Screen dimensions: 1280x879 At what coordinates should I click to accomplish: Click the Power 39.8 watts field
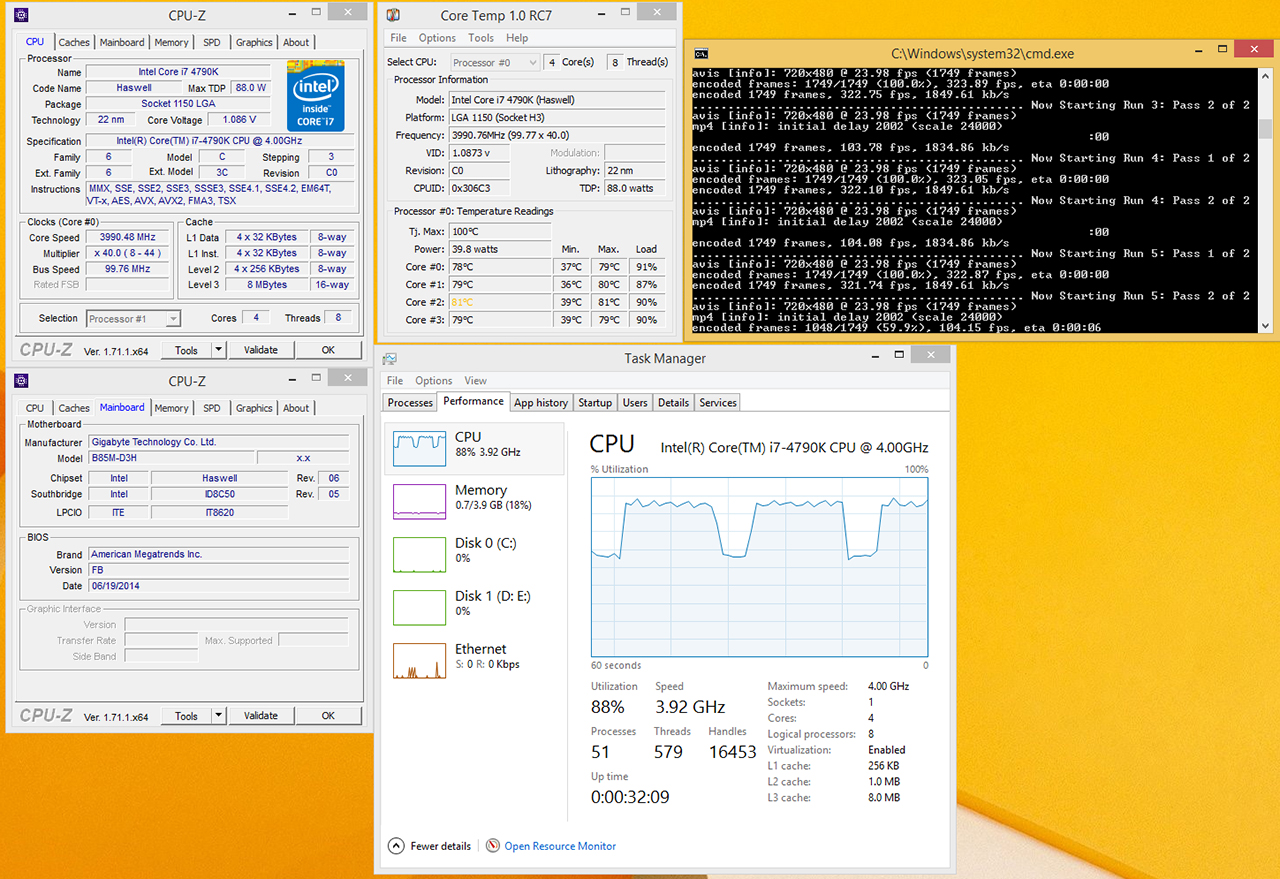tap(500, 249)
